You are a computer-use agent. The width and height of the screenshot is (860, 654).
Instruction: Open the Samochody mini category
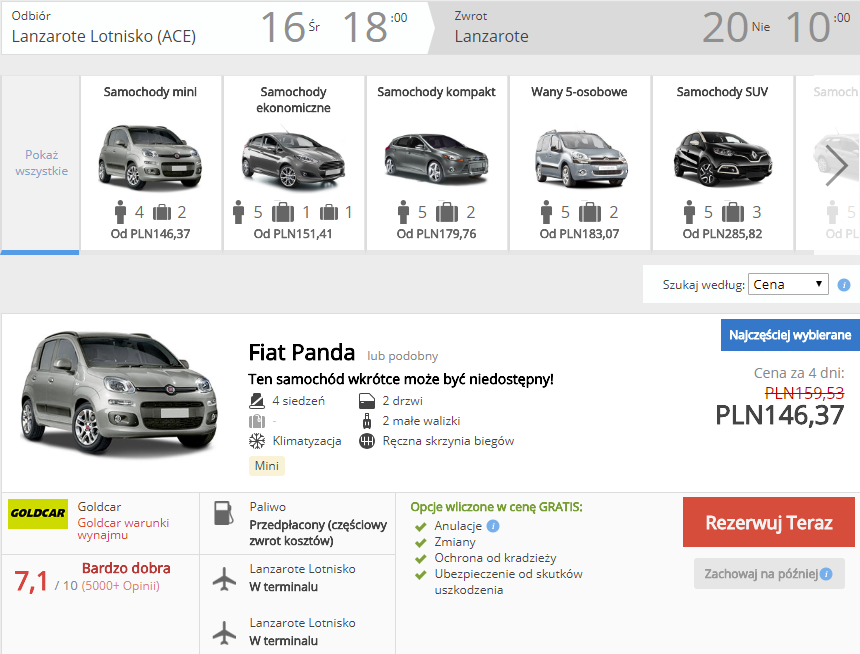[x=151, y=163]
